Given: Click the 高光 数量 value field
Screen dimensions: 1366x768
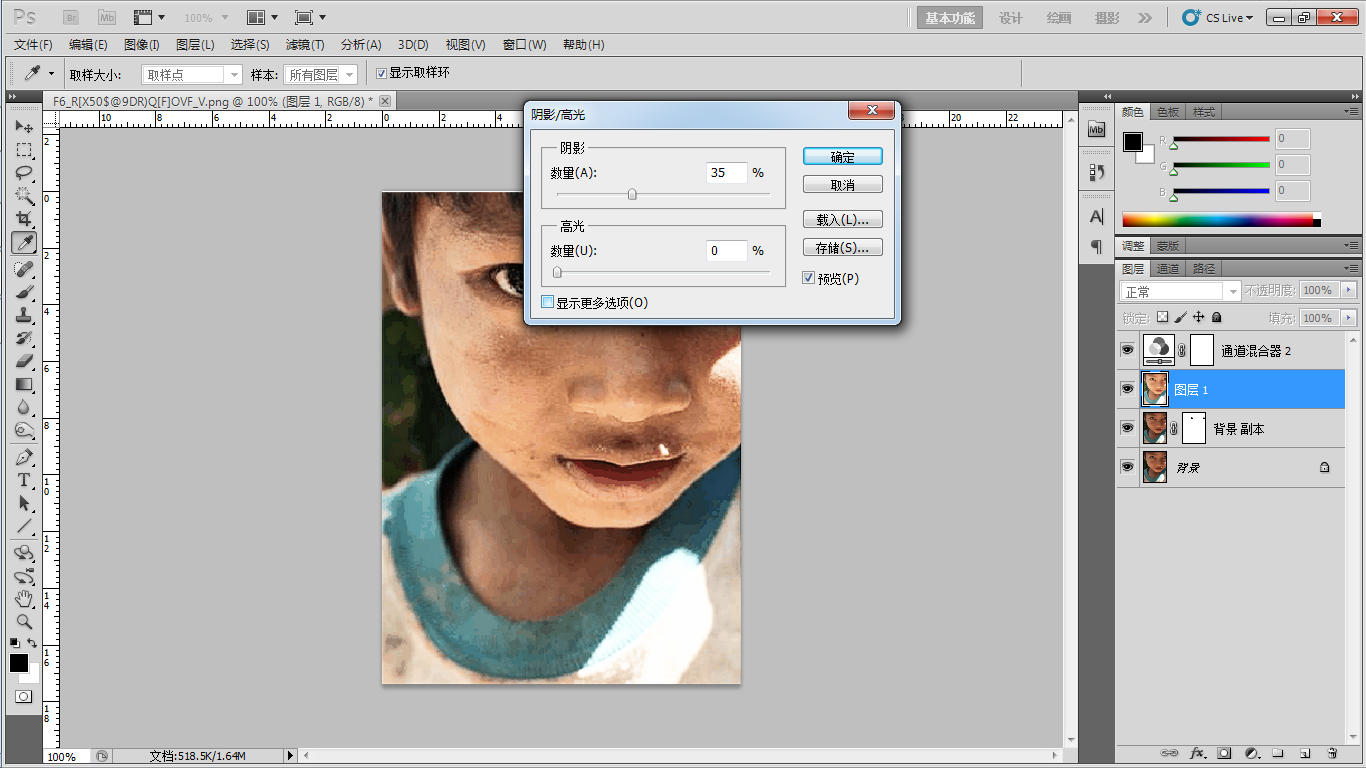Looking at the screenshot, I should tap(727, 251).
